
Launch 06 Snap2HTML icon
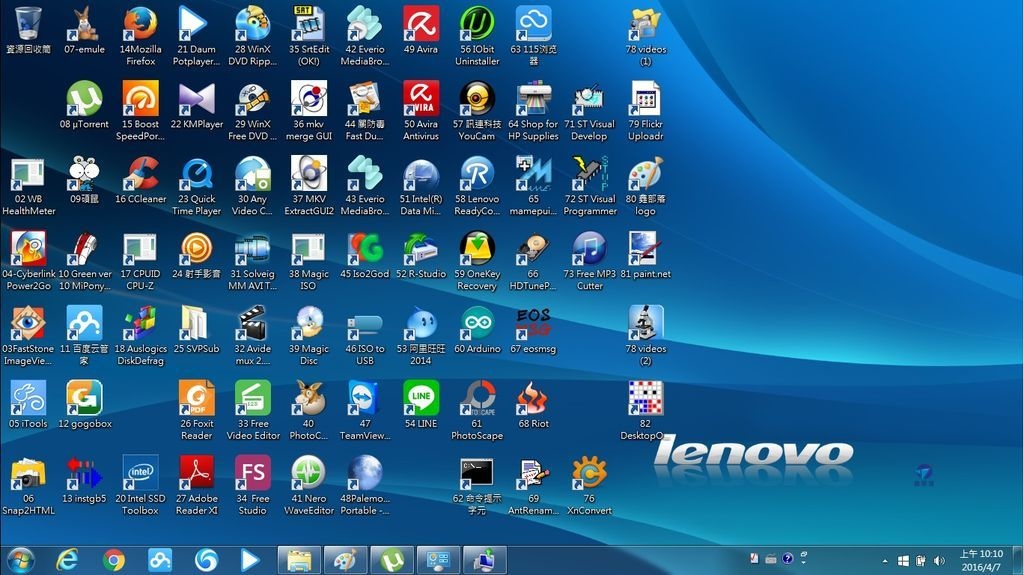point(28,473)
